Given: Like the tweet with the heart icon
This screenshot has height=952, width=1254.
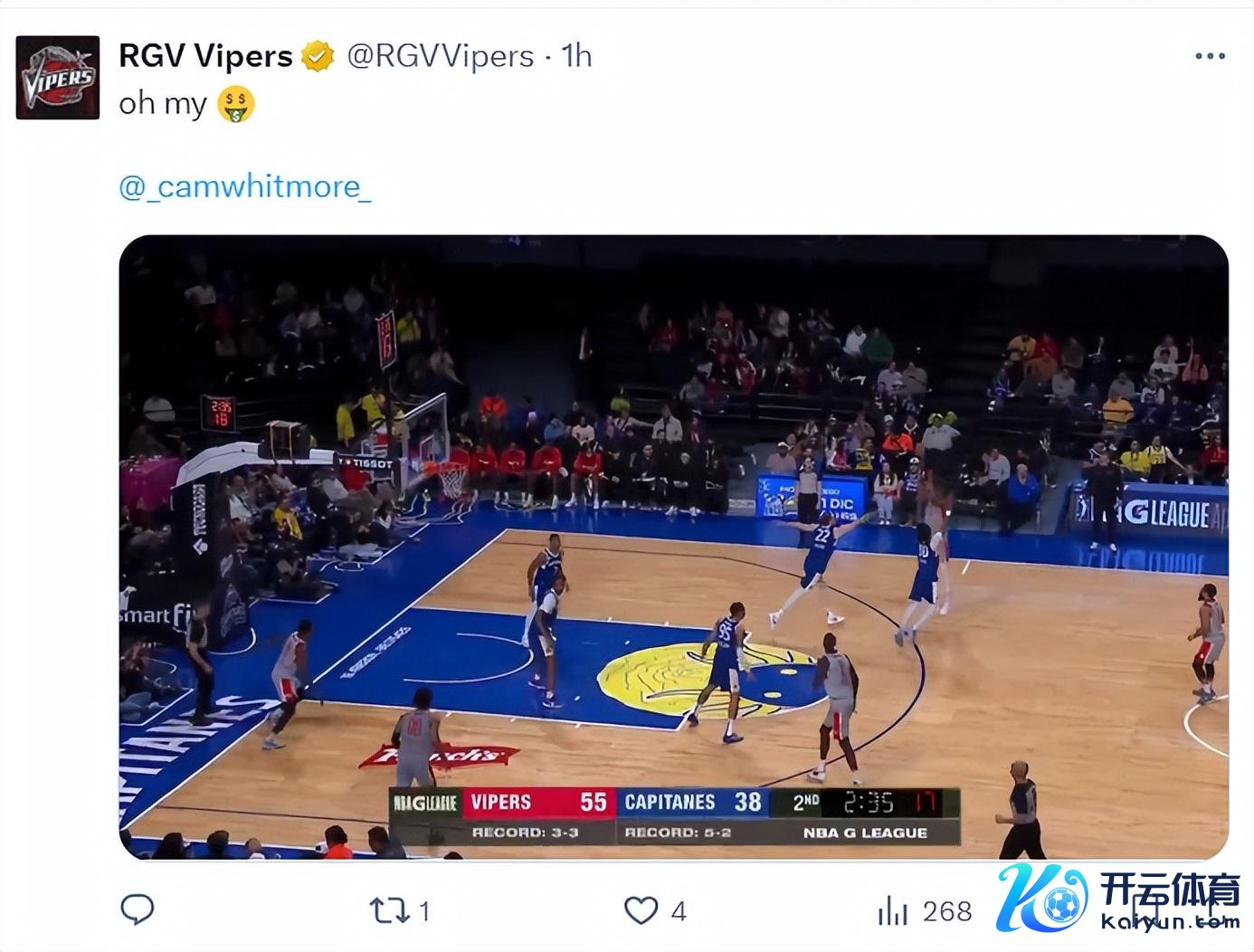Looking at the screenshot, I should click(x=641, y=910).
